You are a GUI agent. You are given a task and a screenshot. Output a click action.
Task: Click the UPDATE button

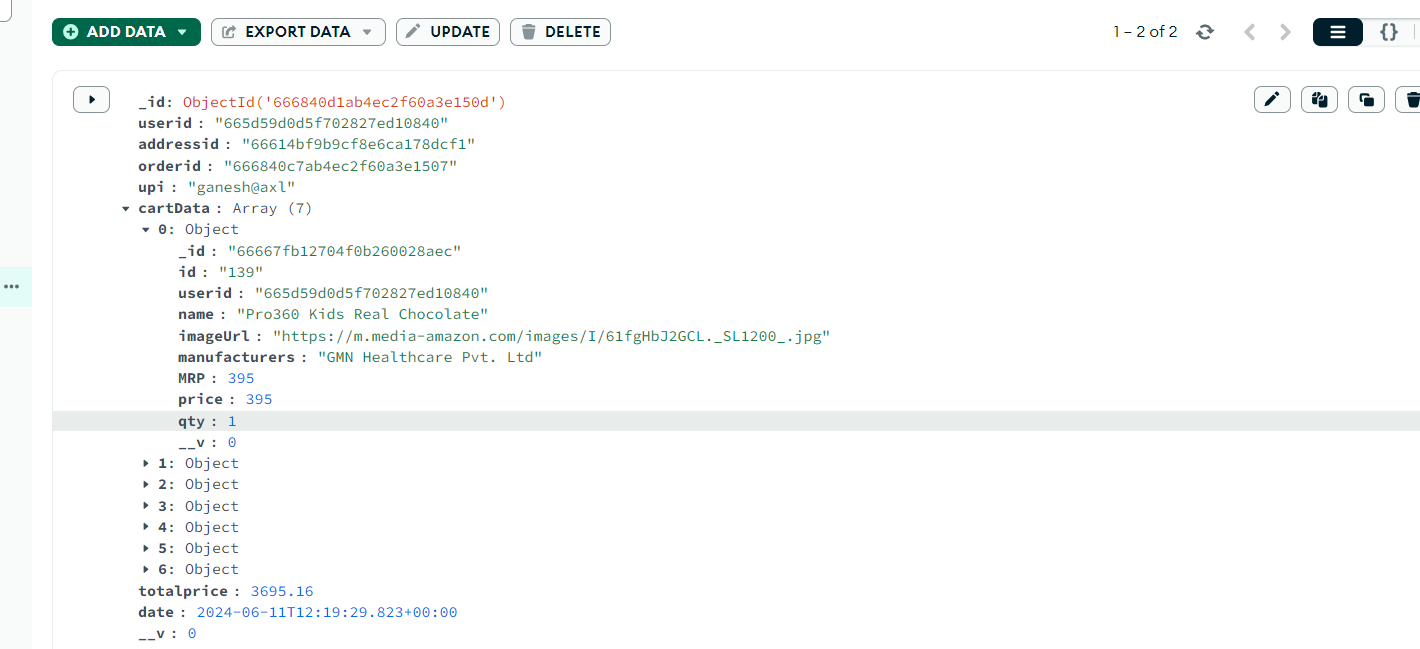click(x=448, y=32)
